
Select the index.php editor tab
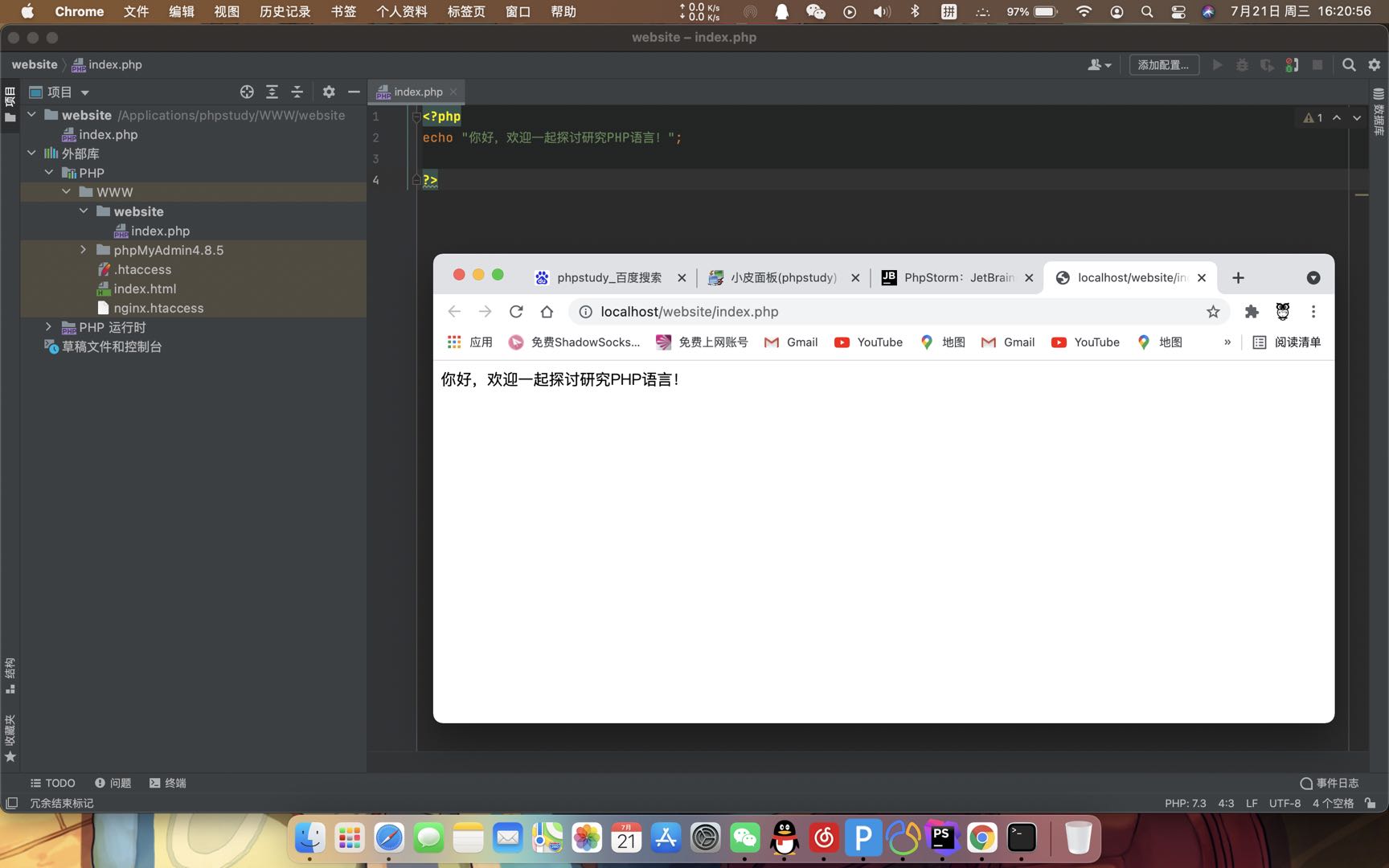pyautogui.click(x=416, y=92)
